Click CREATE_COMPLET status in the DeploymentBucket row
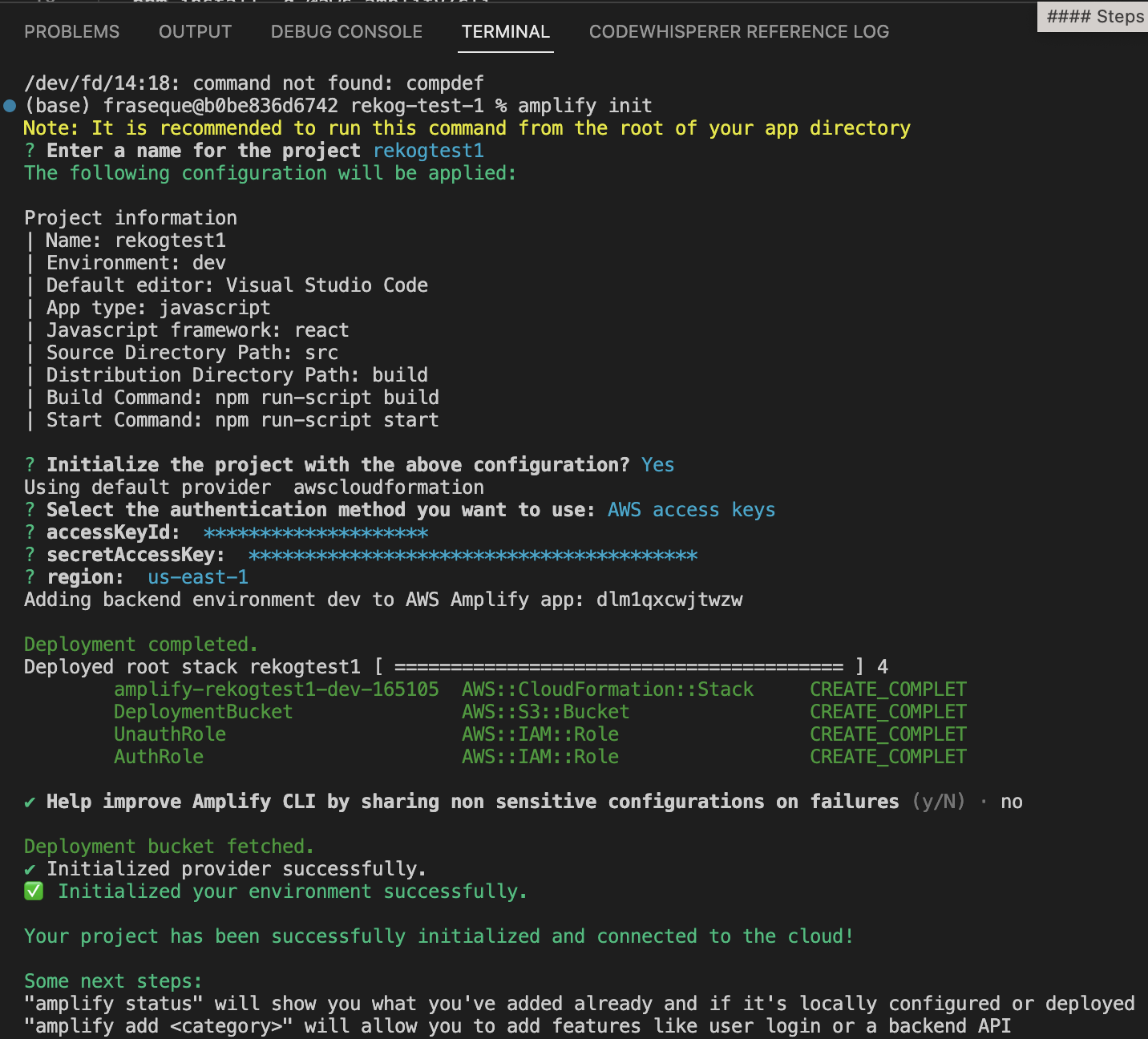 point(888,712)
